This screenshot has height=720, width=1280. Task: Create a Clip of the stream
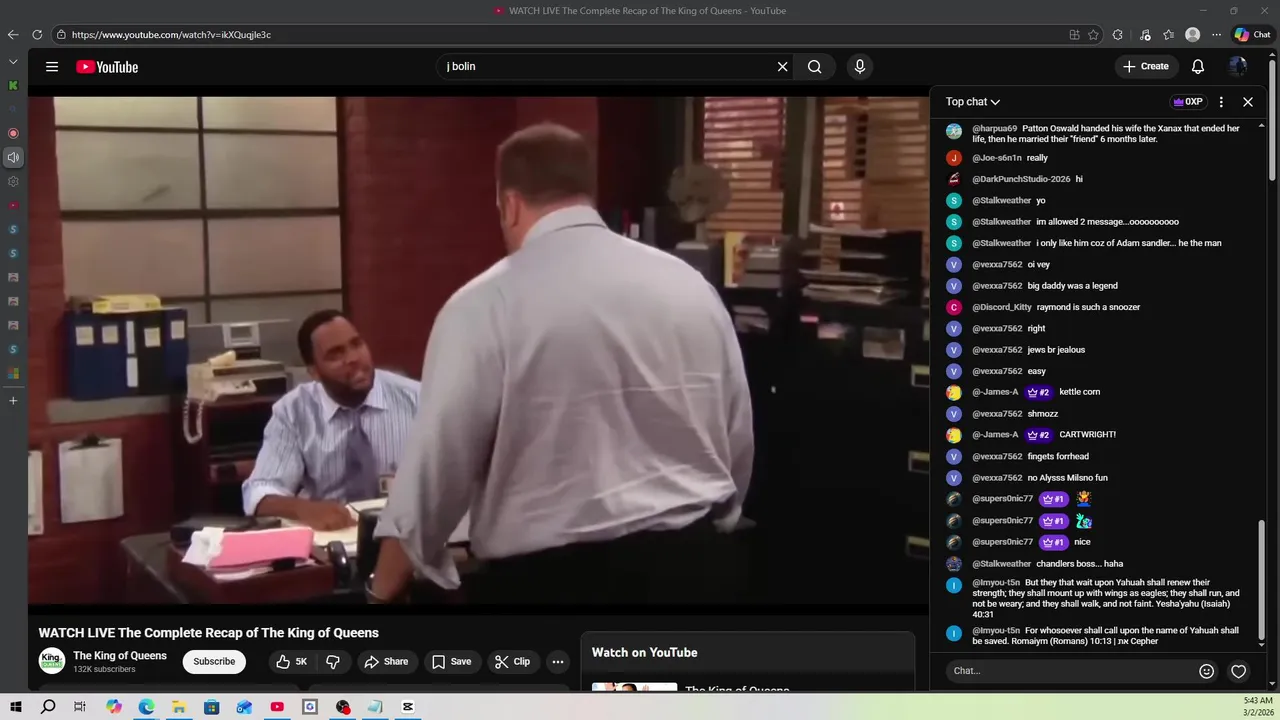tap(512, 661)
